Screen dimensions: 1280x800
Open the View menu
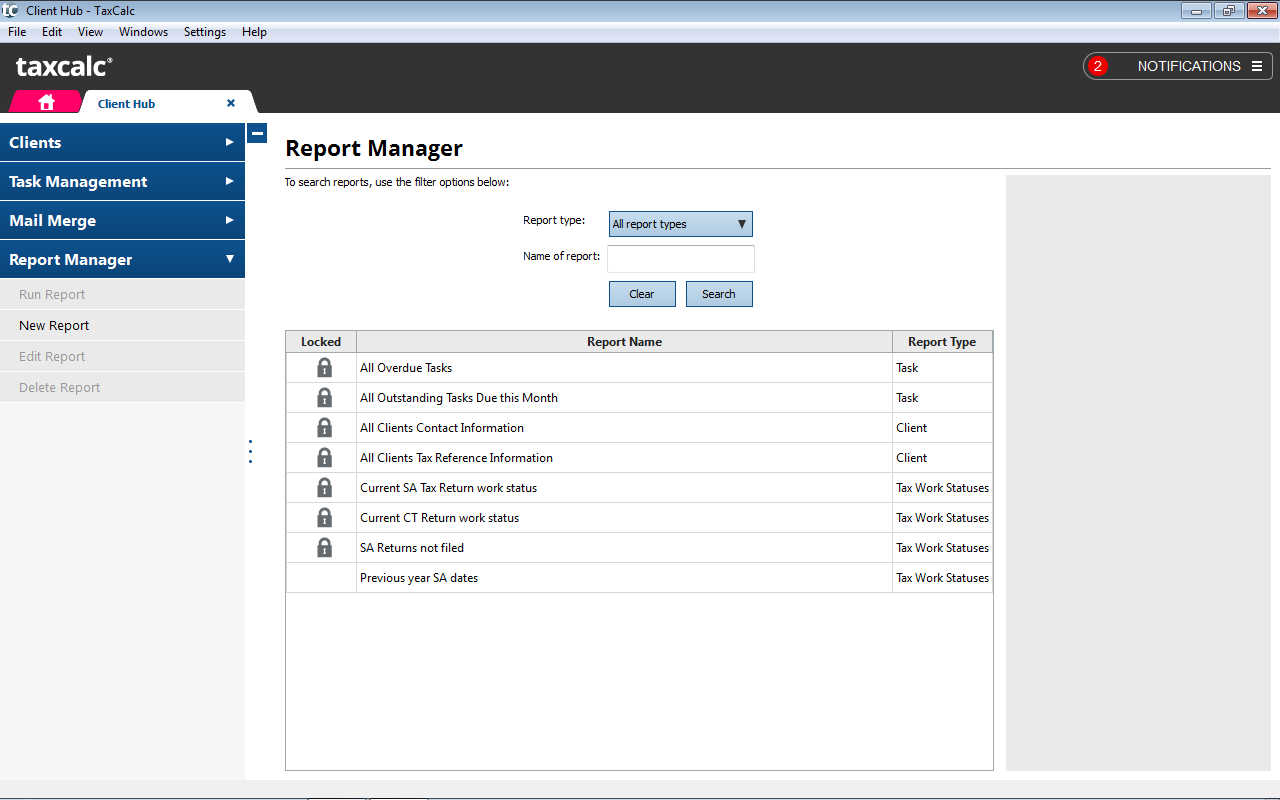pyautogui.click(x=90, y=32)
